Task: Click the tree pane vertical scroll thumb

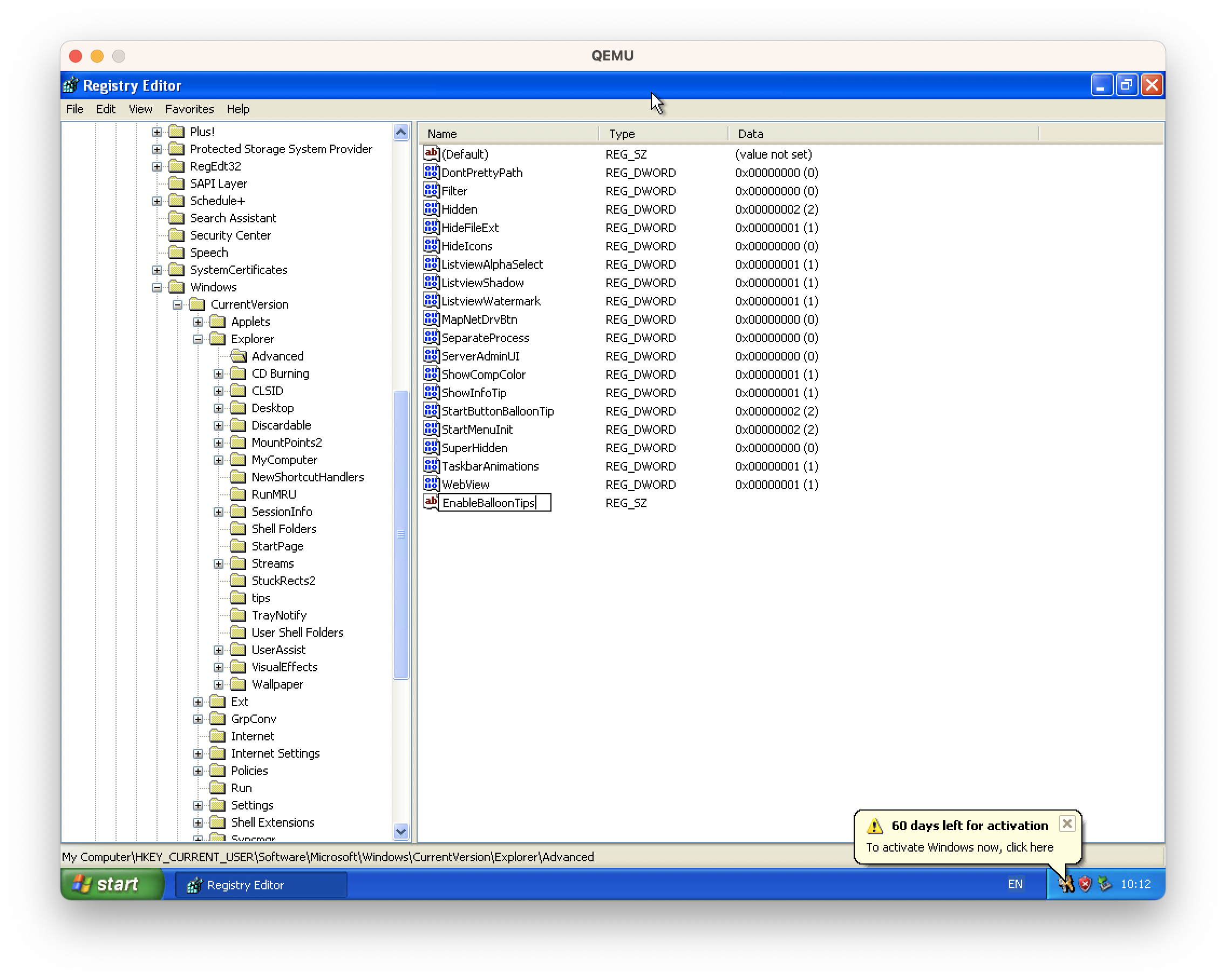Action: (401, 534)
